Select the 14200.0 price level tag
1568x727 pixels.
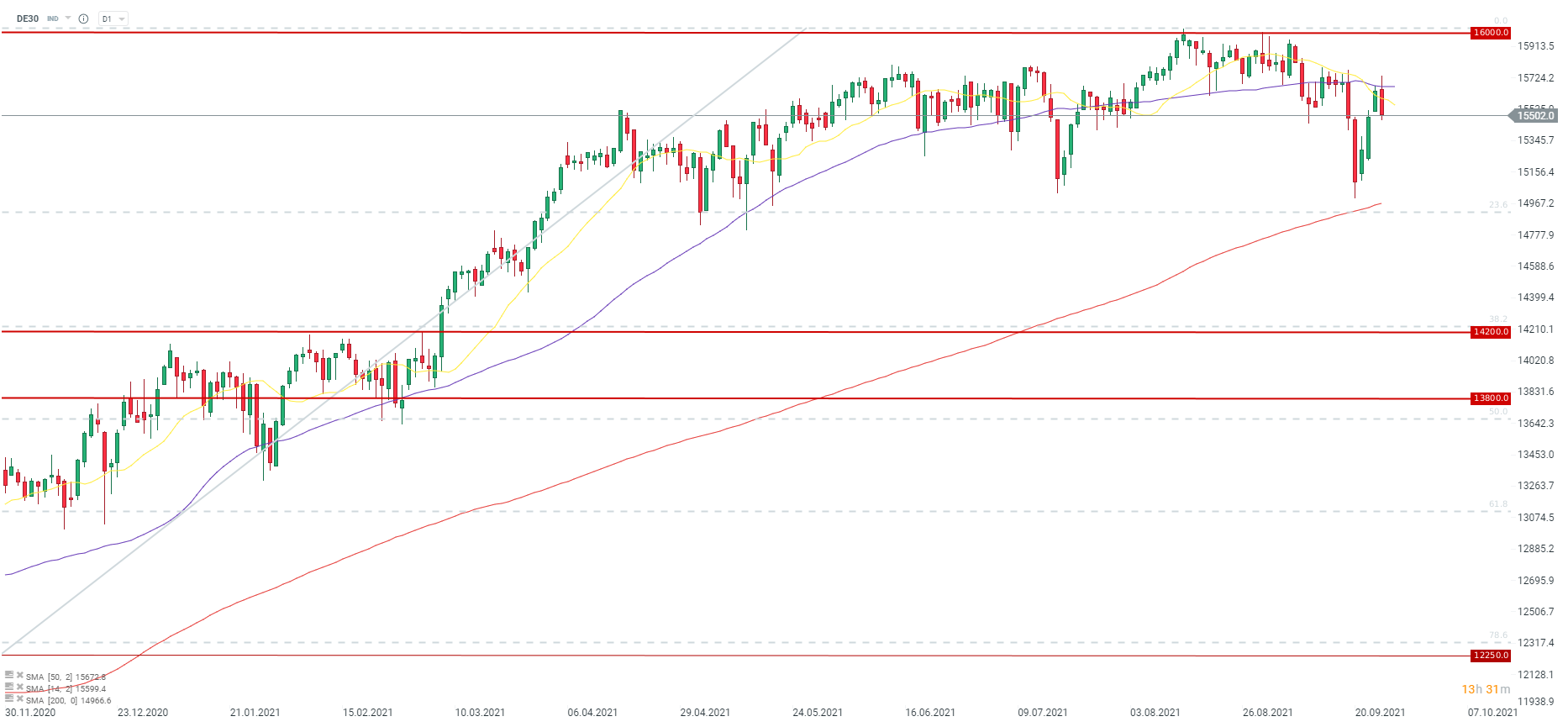click(x=1491, y=332)
